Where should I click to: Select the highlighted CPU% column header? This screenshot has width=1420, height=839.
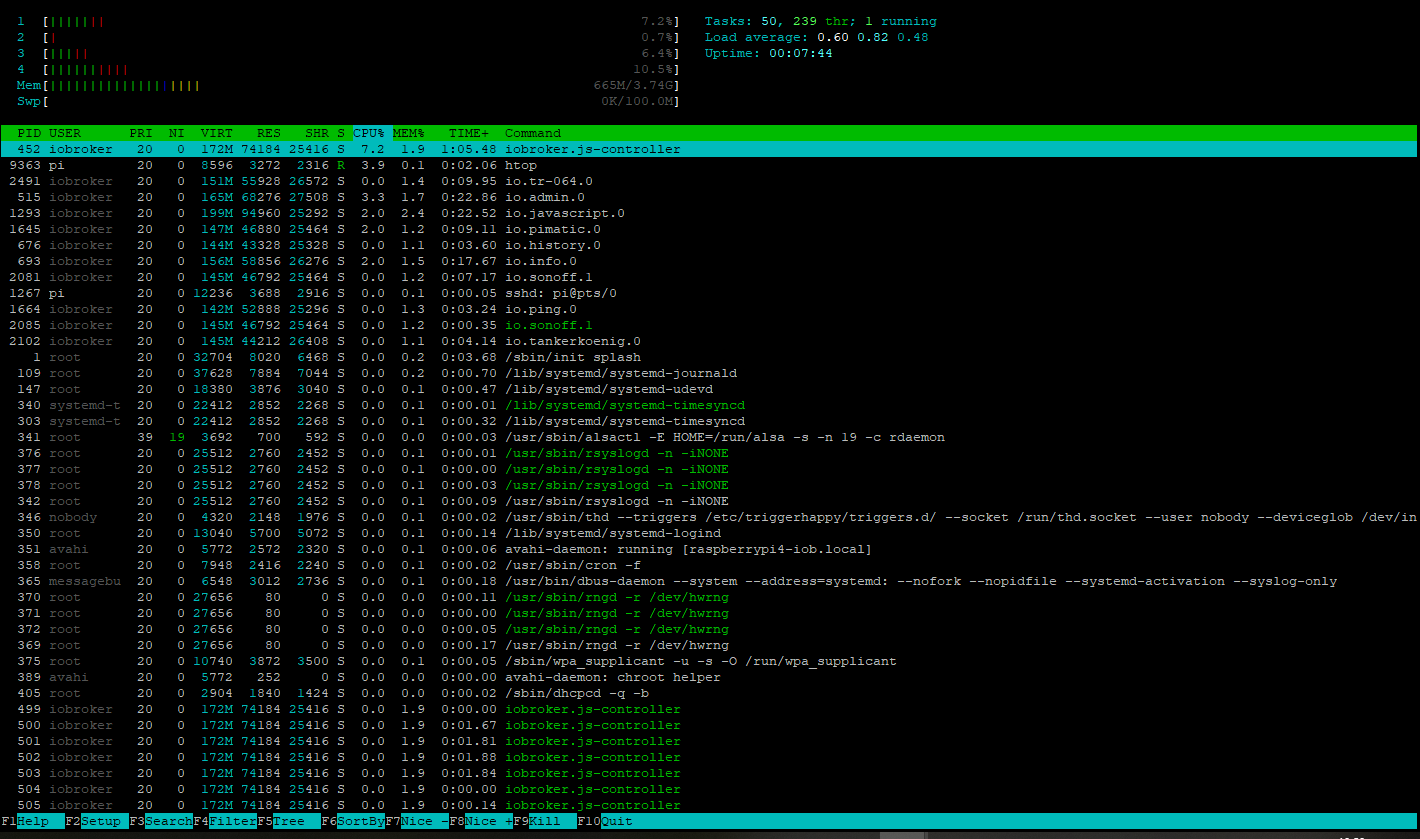tap(369, 133)
